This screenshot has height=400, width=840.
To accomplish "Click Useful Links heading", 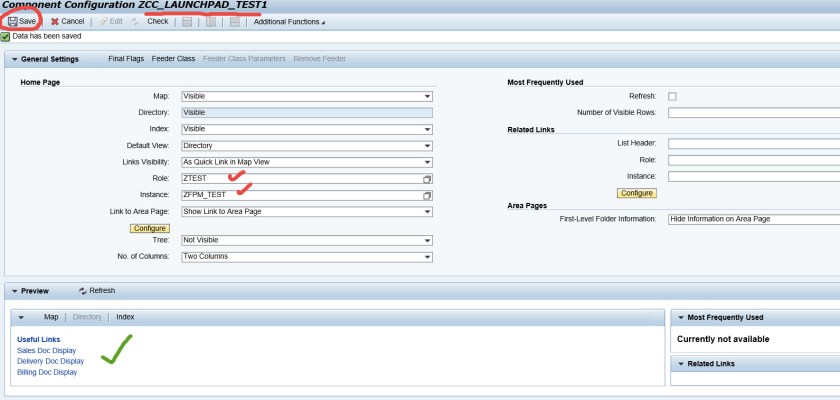I will click(x=39, y=339).
